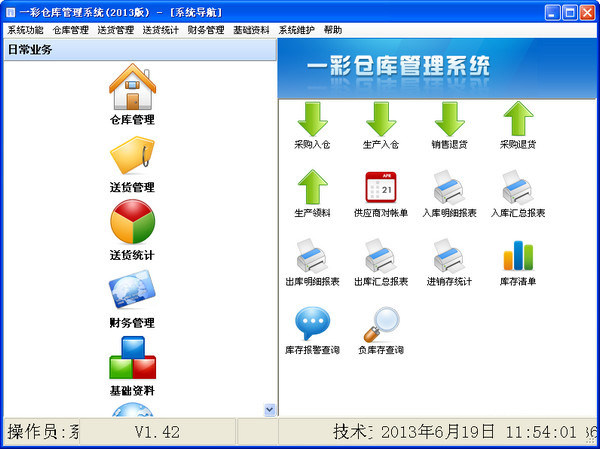Image resolution: width=600 pixels, height=449 pixels.
Task: Open 出库明细报表 printer icon
Action: [x=313, y=256]
